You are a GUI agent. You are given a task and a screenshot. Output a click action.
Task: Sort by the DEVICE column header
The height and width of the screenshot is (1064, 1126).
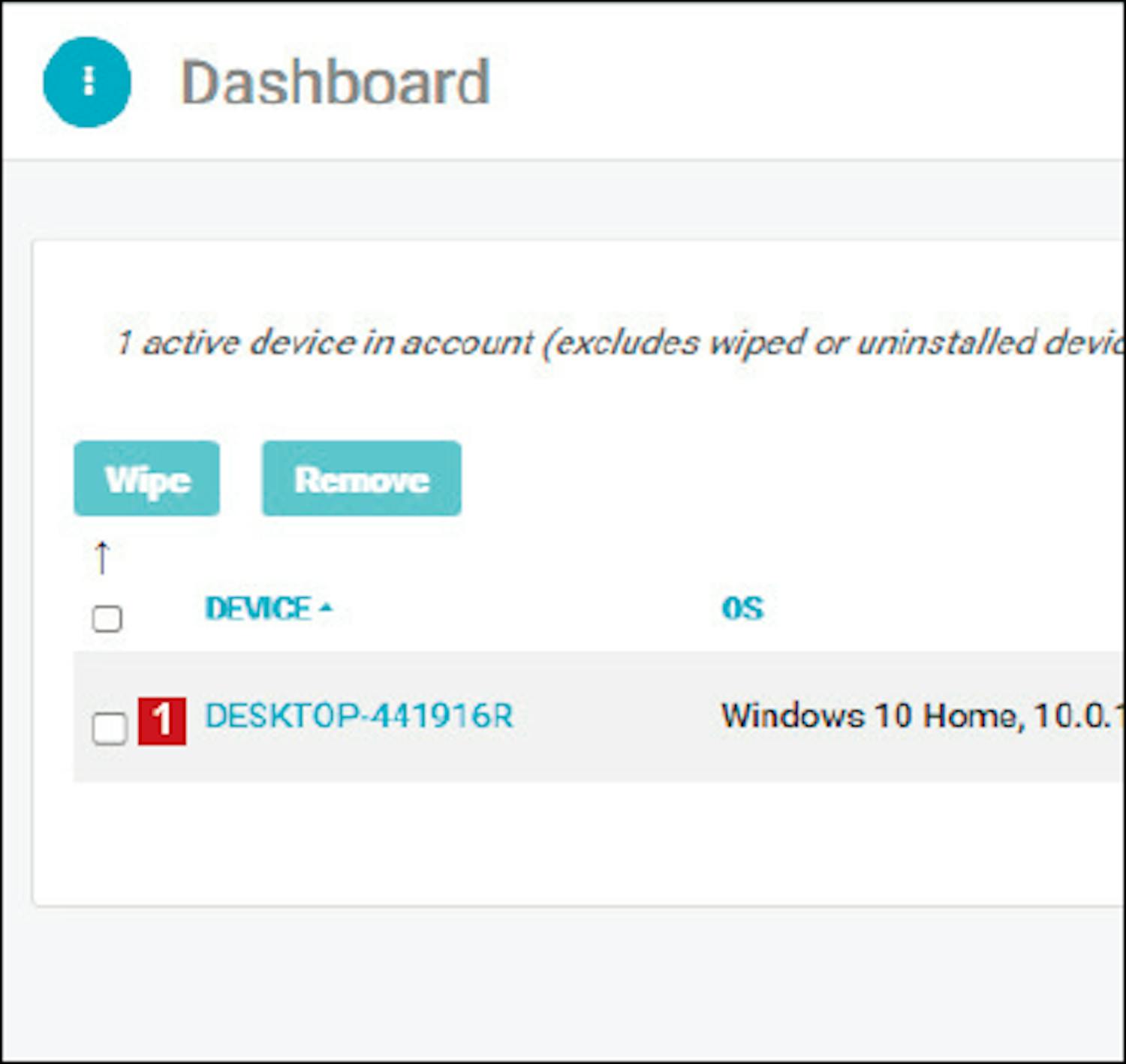(x=257, y=609)
